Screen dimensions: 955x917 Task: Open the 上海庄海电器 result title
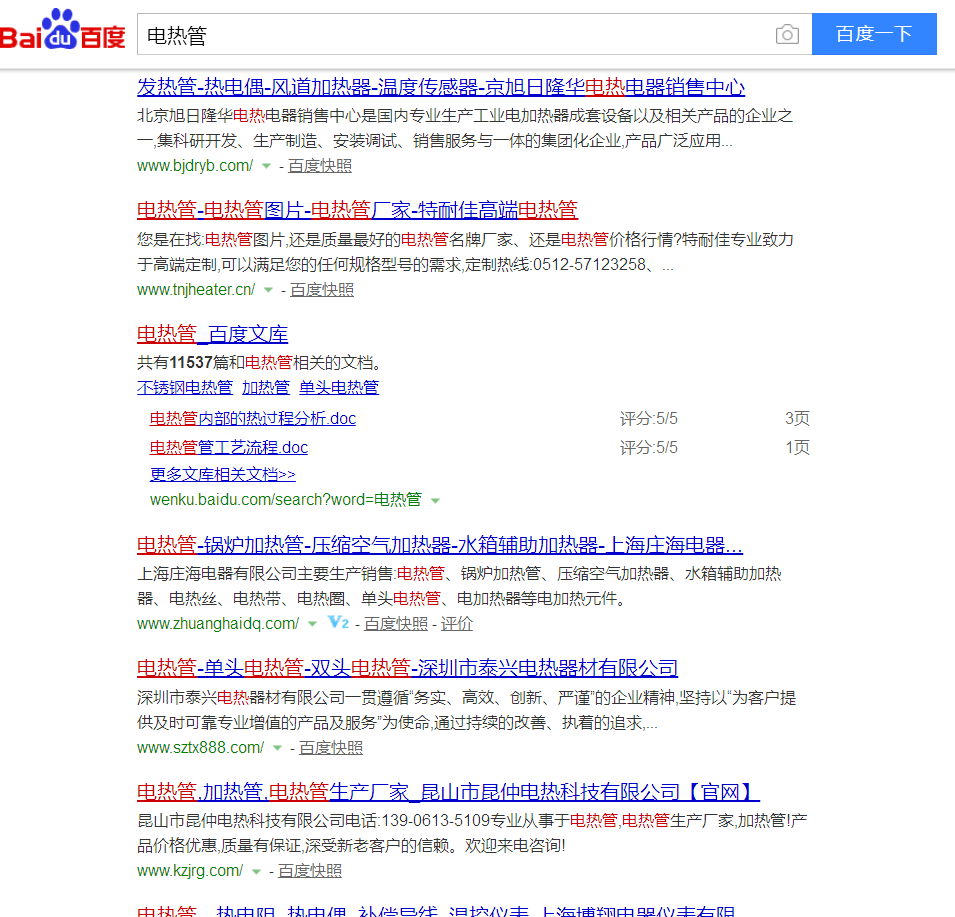tap(440, 544)
